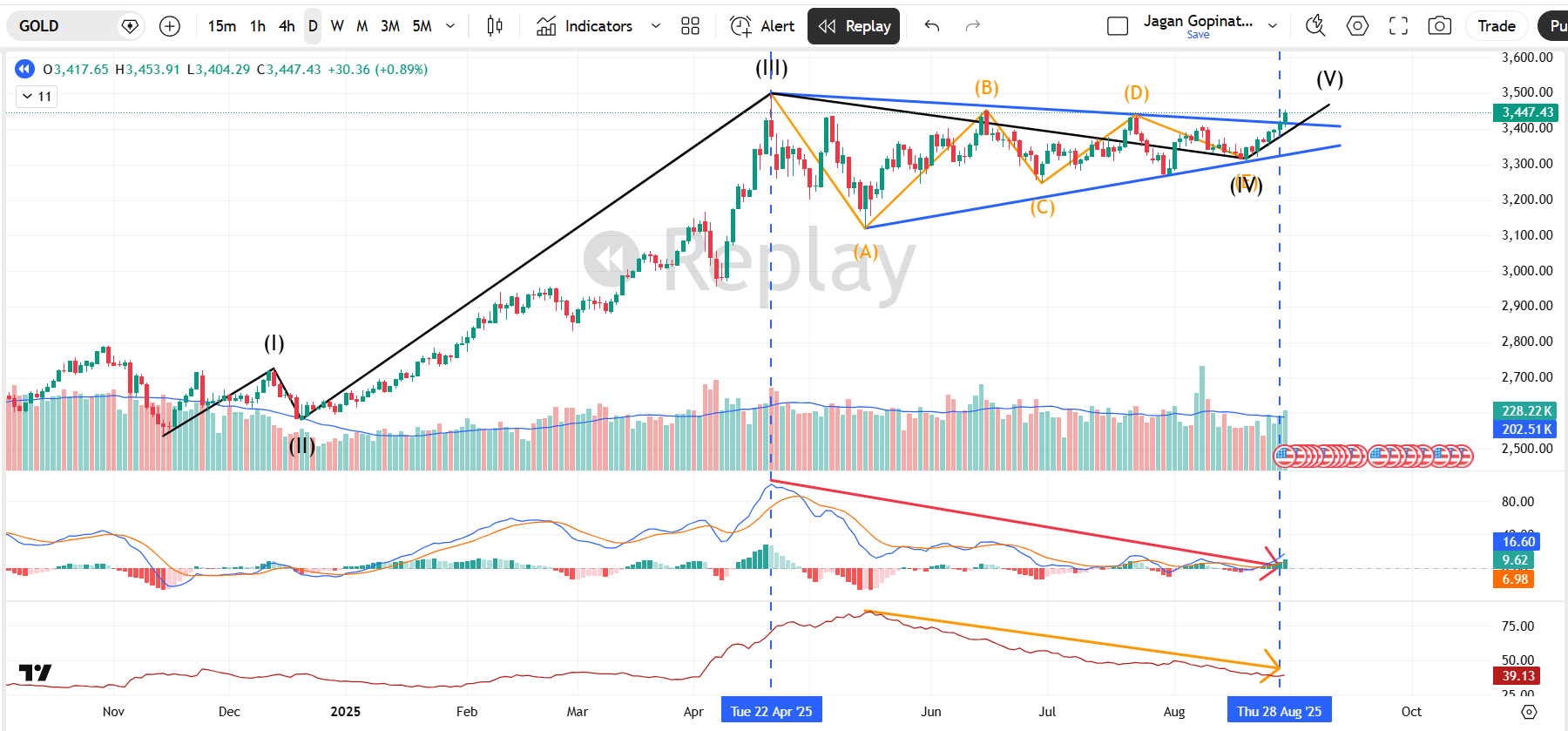The height and width of the screenshot is (731, 1568).
Task: Select the 4h timeframe
Action: (286, 26)
